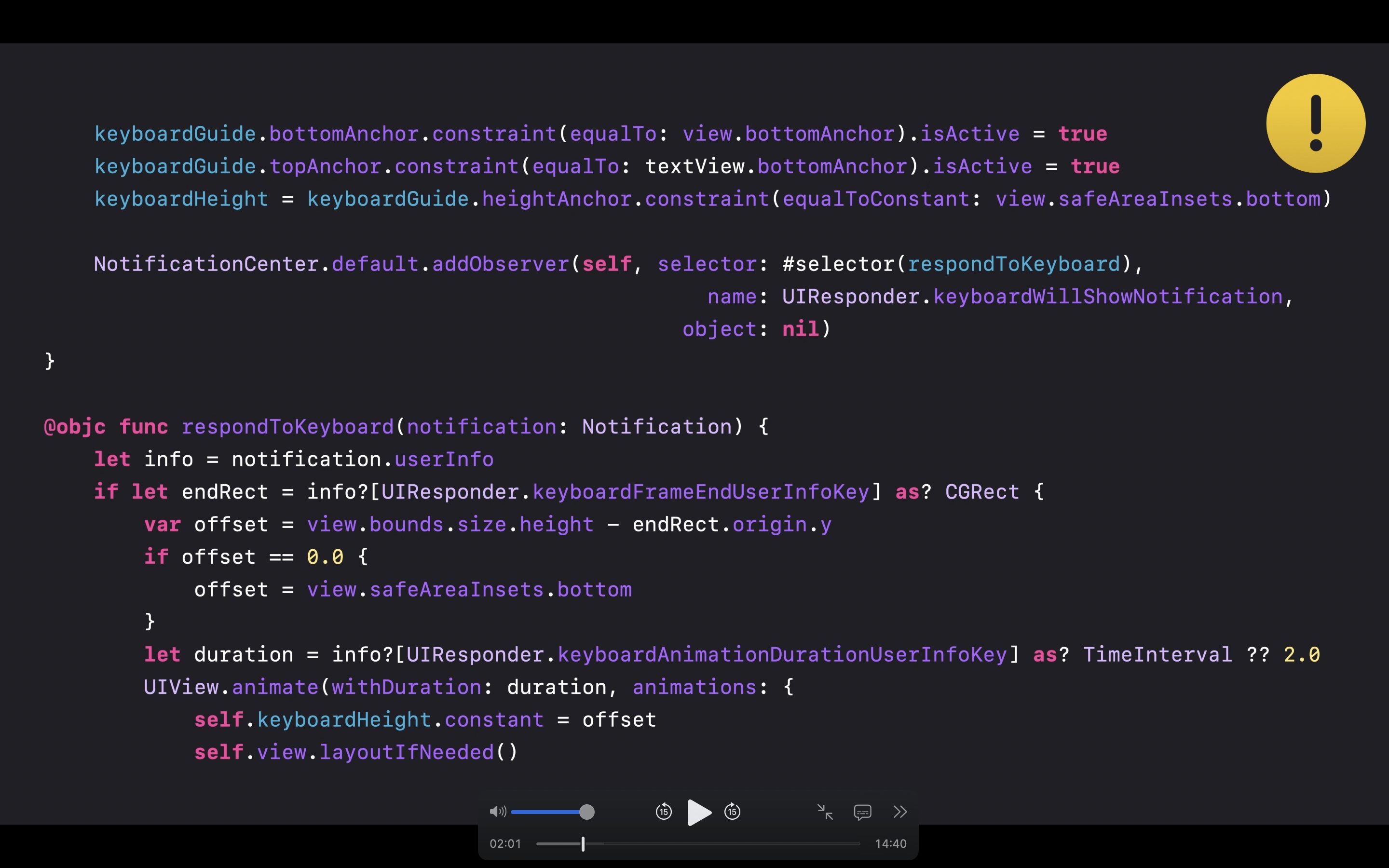Click keyboardWillShowNotification in the code
The height and width of the screenshot is (868, 1389).
click(x=1108, y=297)
